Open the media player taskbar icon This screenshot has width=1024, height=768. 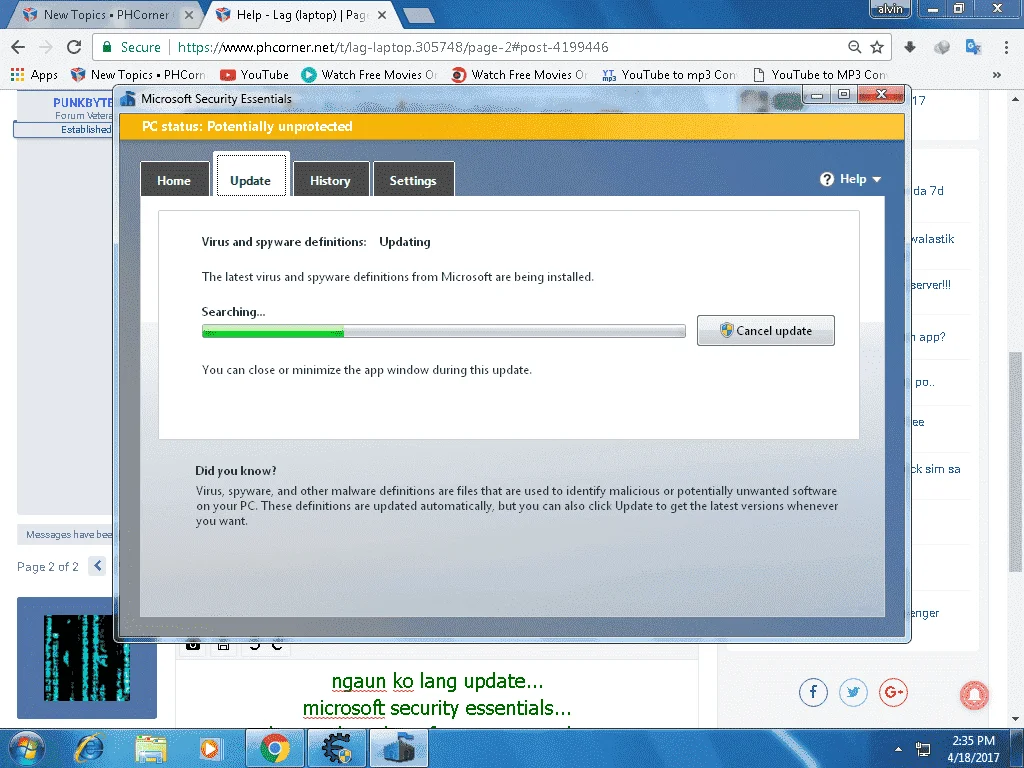coord(210,748)
